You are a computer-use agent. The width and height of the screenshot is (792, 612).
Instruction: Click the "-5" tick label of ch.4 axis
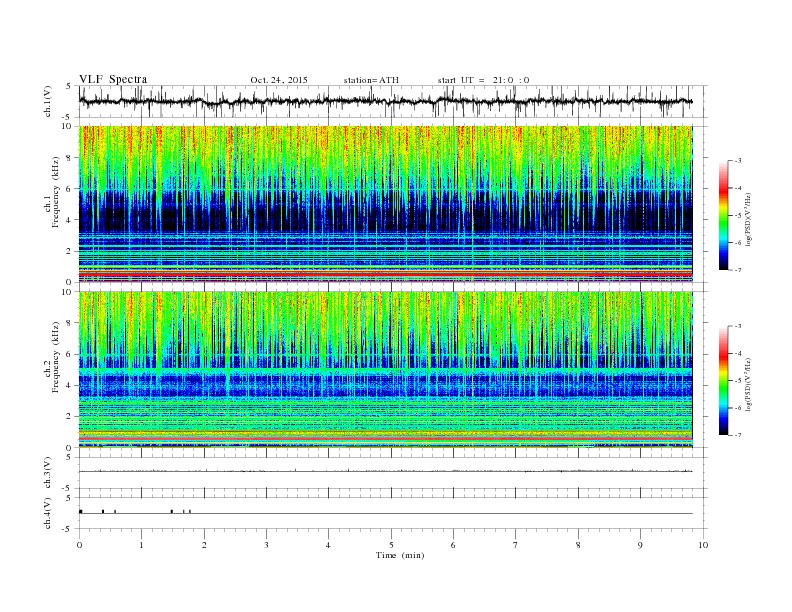(x=68, y=529)
